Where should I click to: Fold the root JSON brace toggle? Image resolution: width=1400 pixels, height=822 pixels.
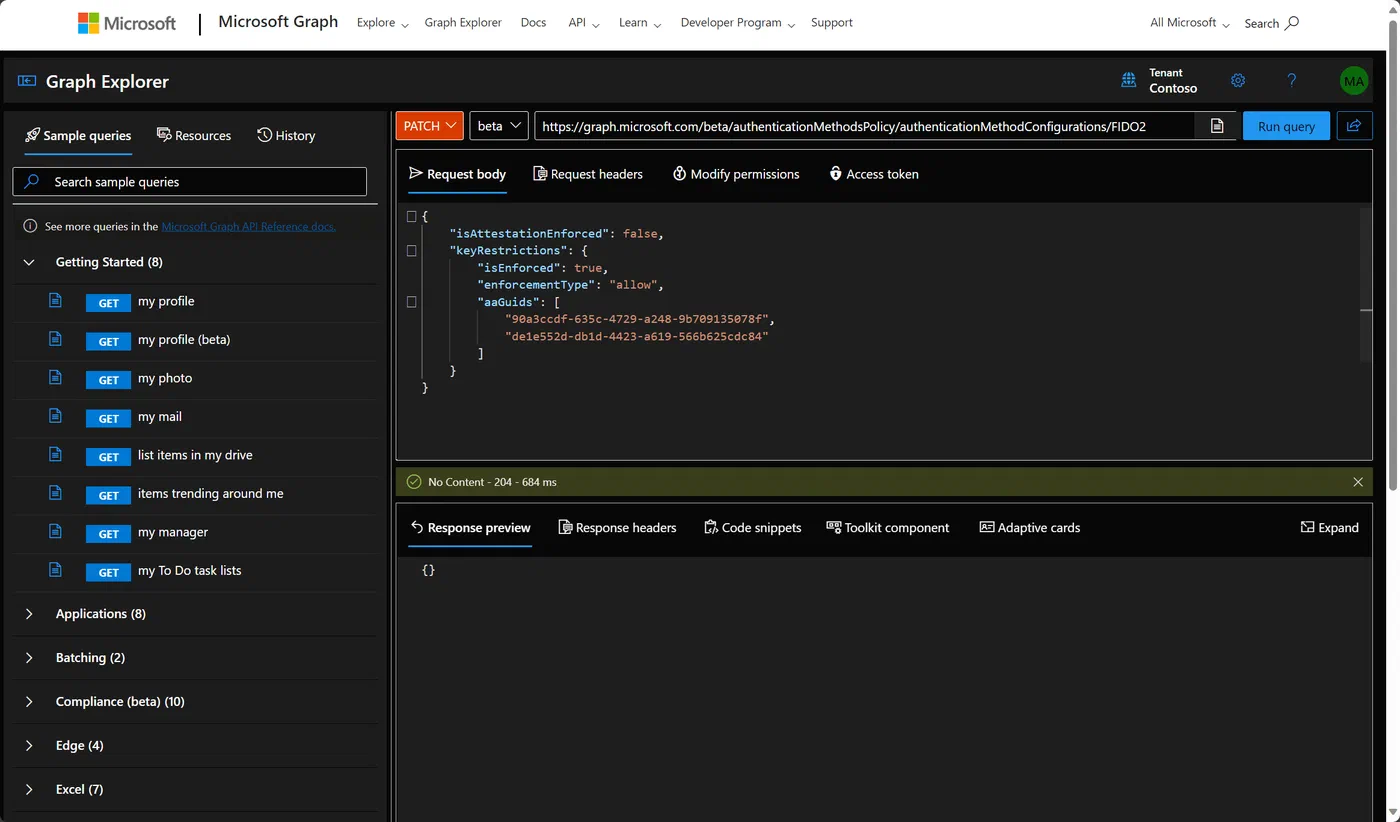411,216
